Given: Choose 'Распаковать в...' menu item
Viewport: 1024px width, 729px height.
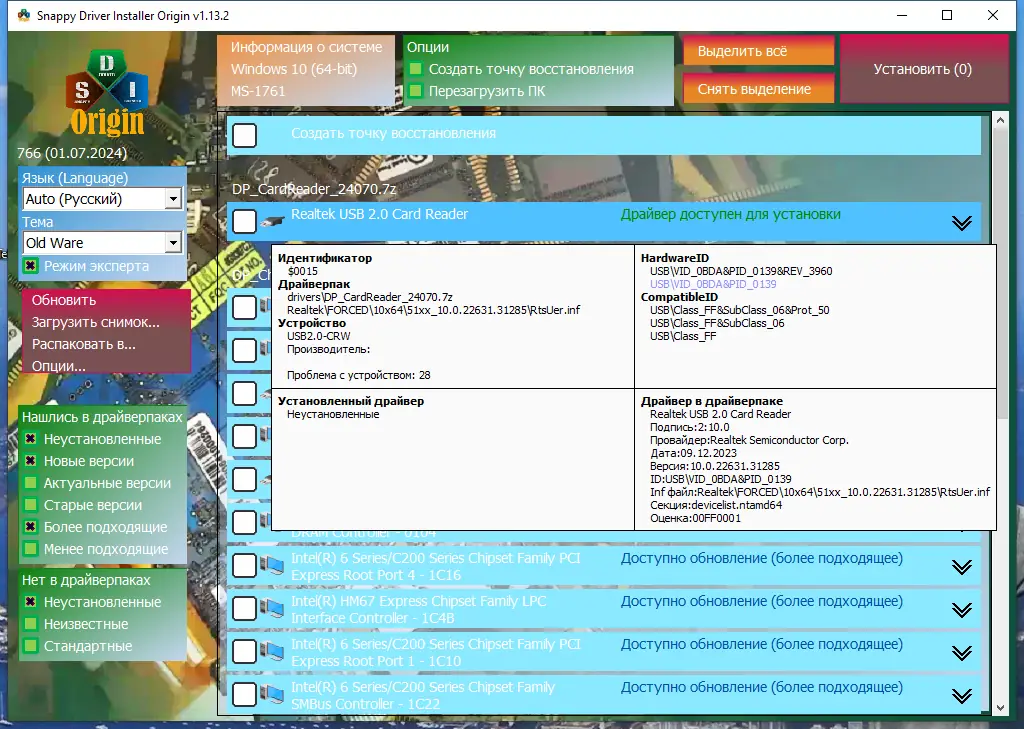Looking at the screenshot, I should 84,344.
